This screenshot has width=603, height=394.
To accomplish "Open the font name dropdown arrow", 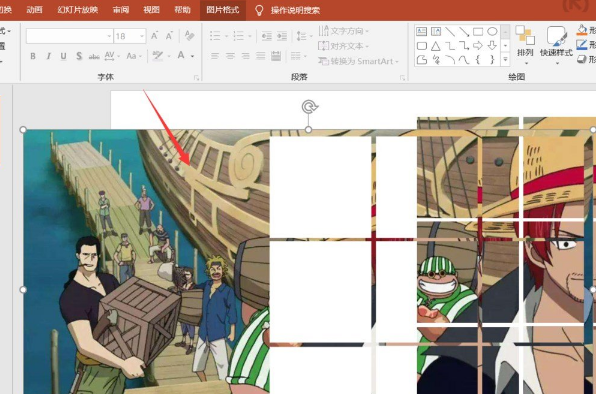I will 109,36.
